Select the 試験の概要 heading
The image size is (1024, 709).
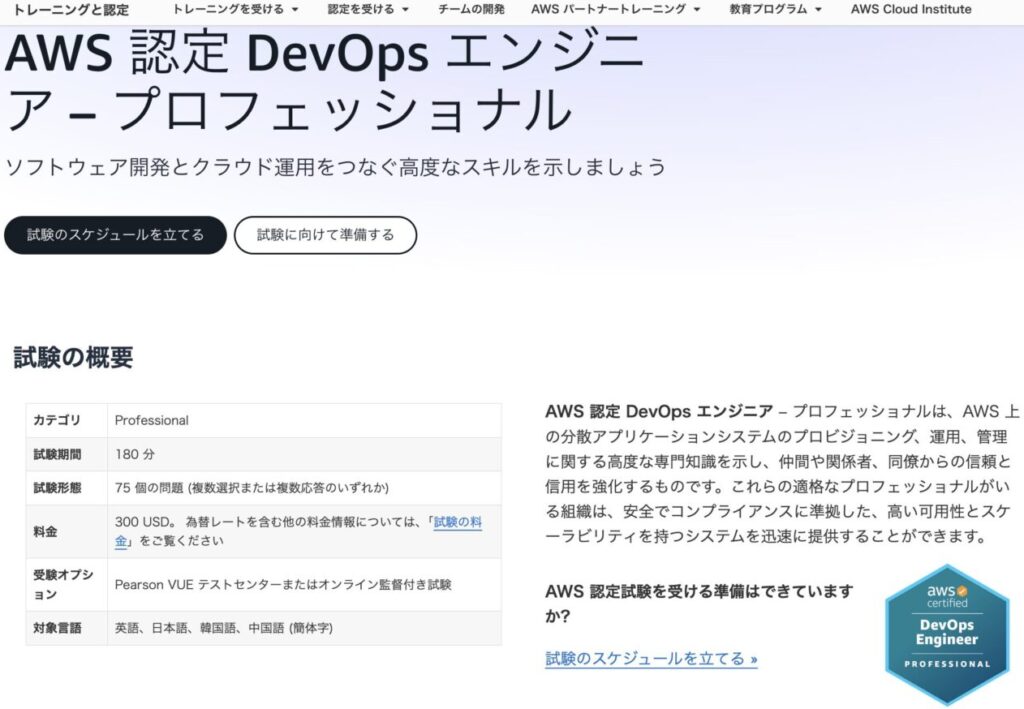73,357
